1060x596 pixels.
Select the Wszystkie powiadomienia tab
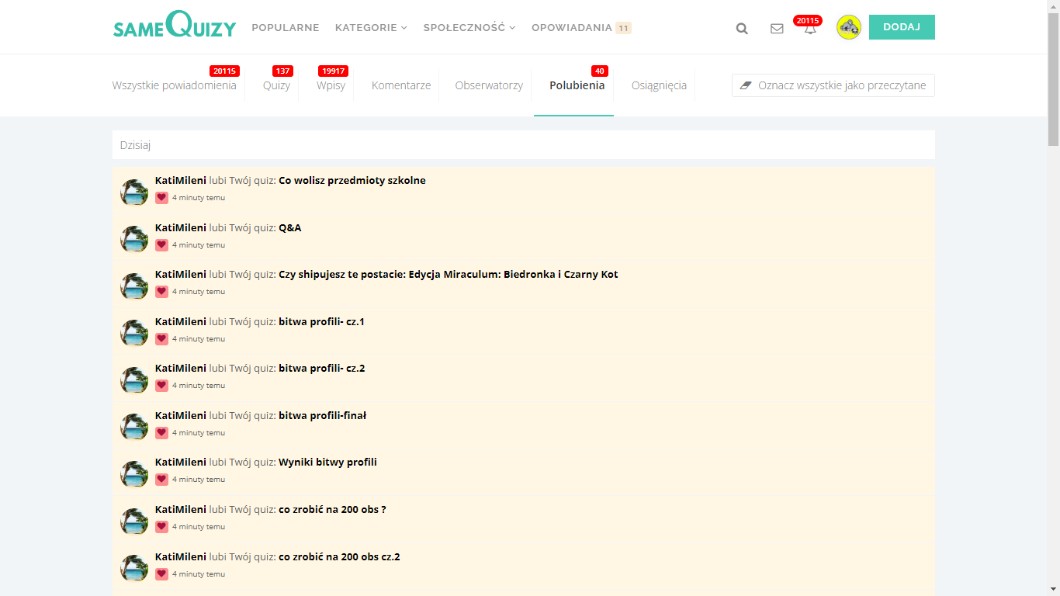(174, 86)
